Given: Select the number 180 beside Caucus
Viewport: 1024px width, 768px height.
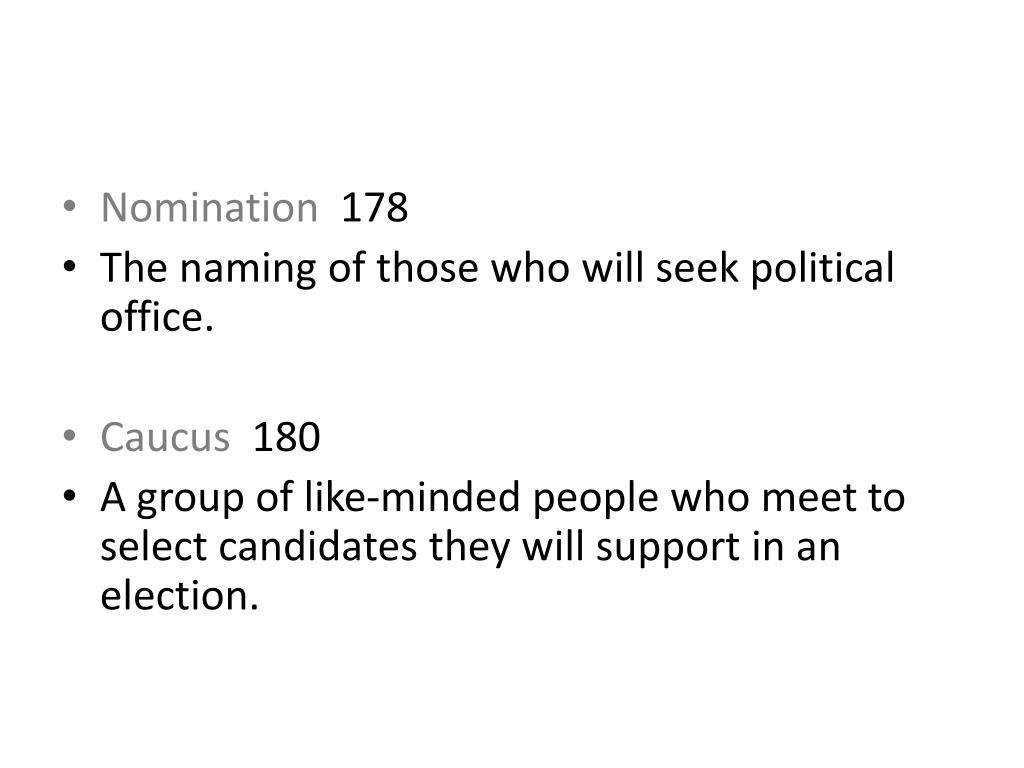Looking at the screenshot, I should (x=286, y=437).
